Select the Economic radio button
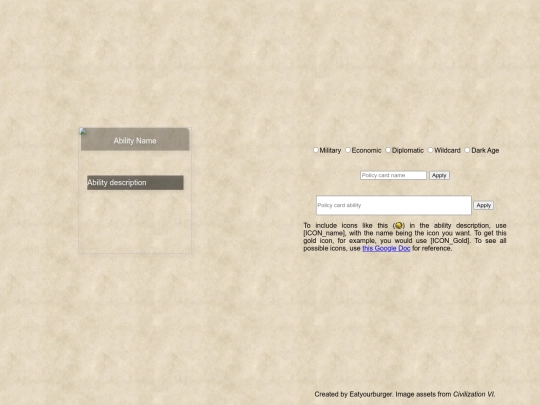Image resolution: width=540 pixels, height=405 pixels. pos(348,150)
